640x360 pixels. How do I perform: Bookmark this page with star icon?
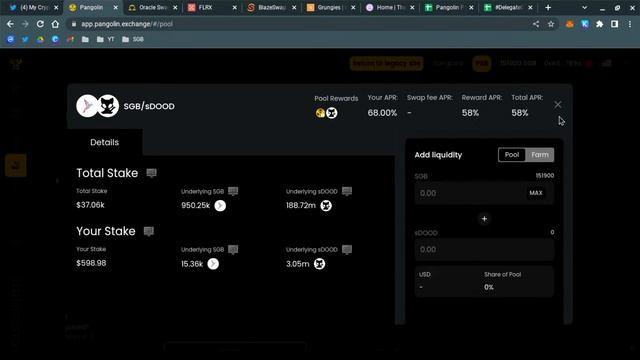click(x=551, y=24)
